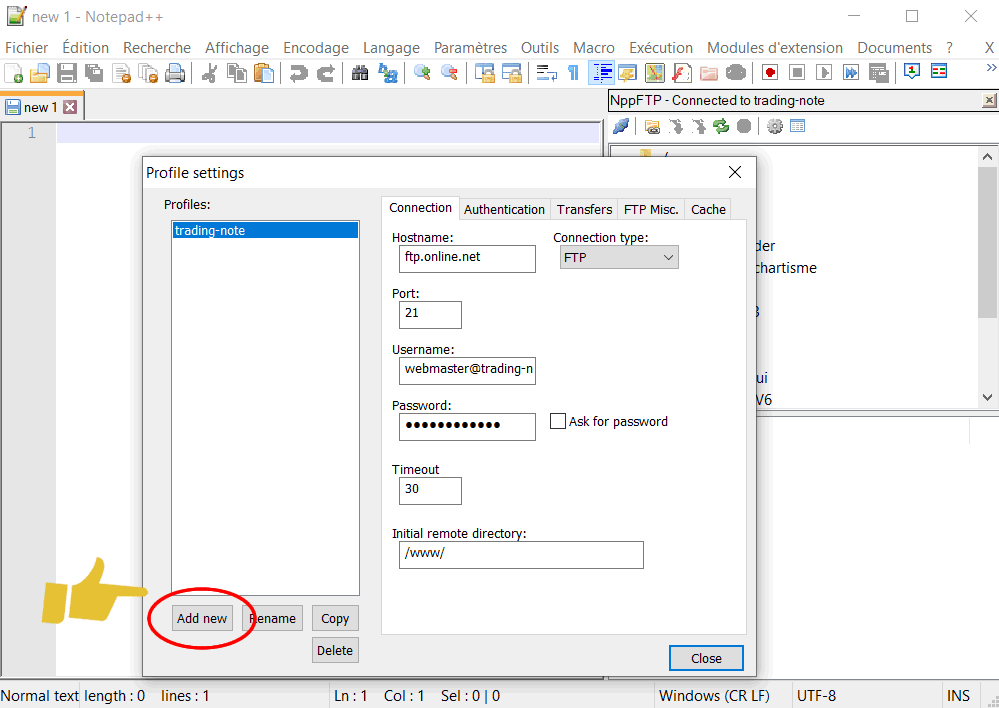Viewport: 999px width, 708px height.
Task: Toggle the indent guide toolbar icon
Action: pos(600,73)
